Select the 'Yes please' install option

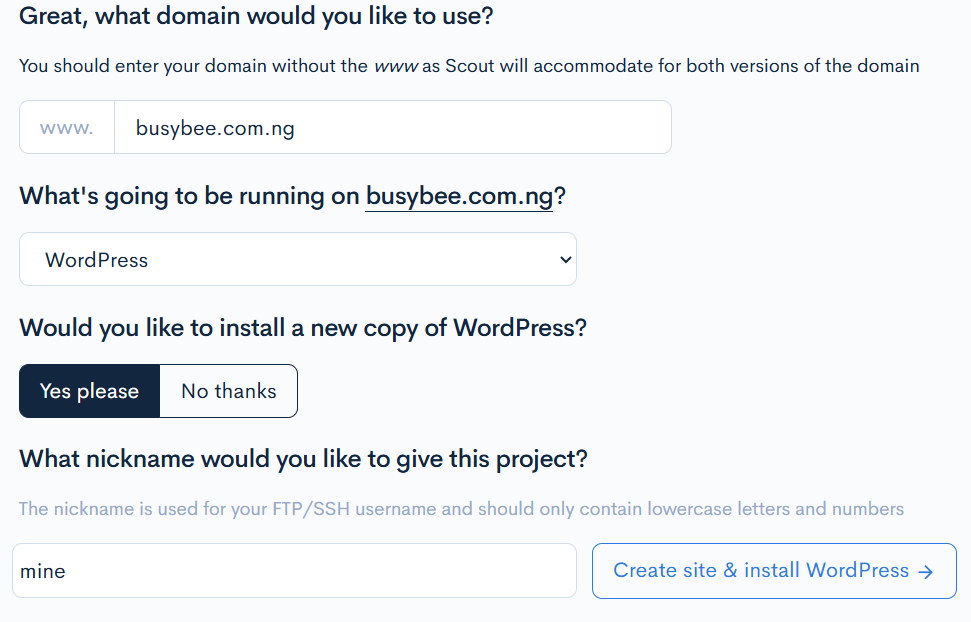[x=89, y=391]
